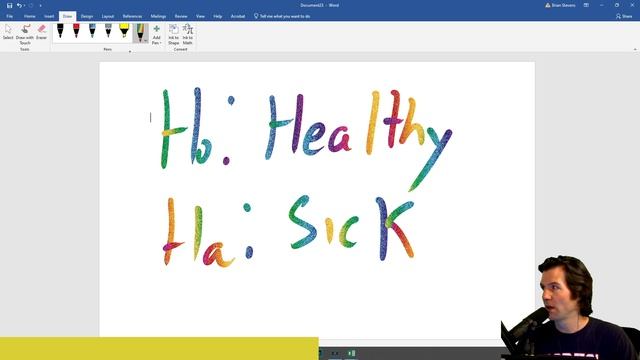Viewport: 640px width, 360px height.
Task: Click the Tell me what you want to do box
Action: click(x=282, y=16)
